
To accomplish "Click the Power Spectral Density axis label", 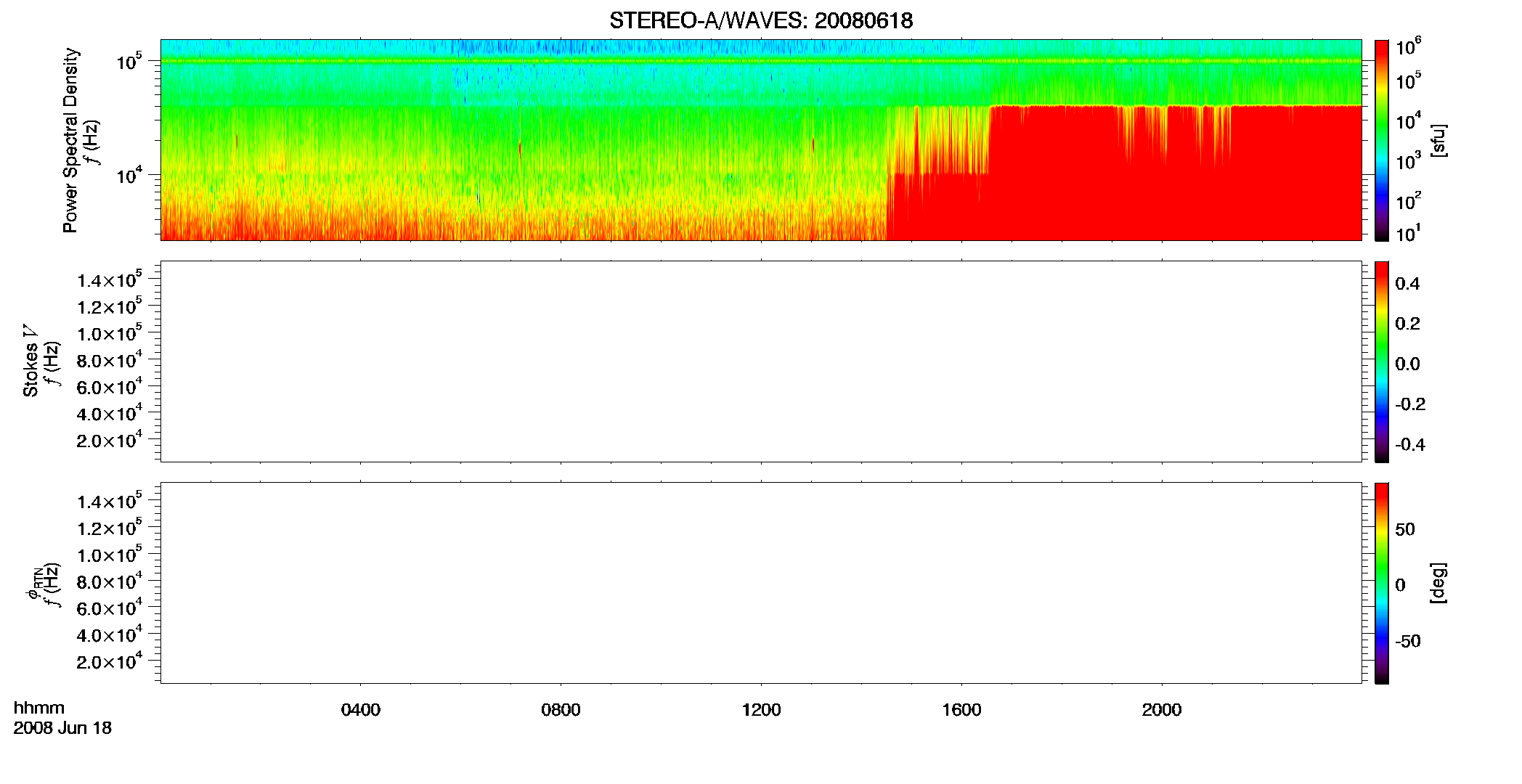I will coord(70,140).
